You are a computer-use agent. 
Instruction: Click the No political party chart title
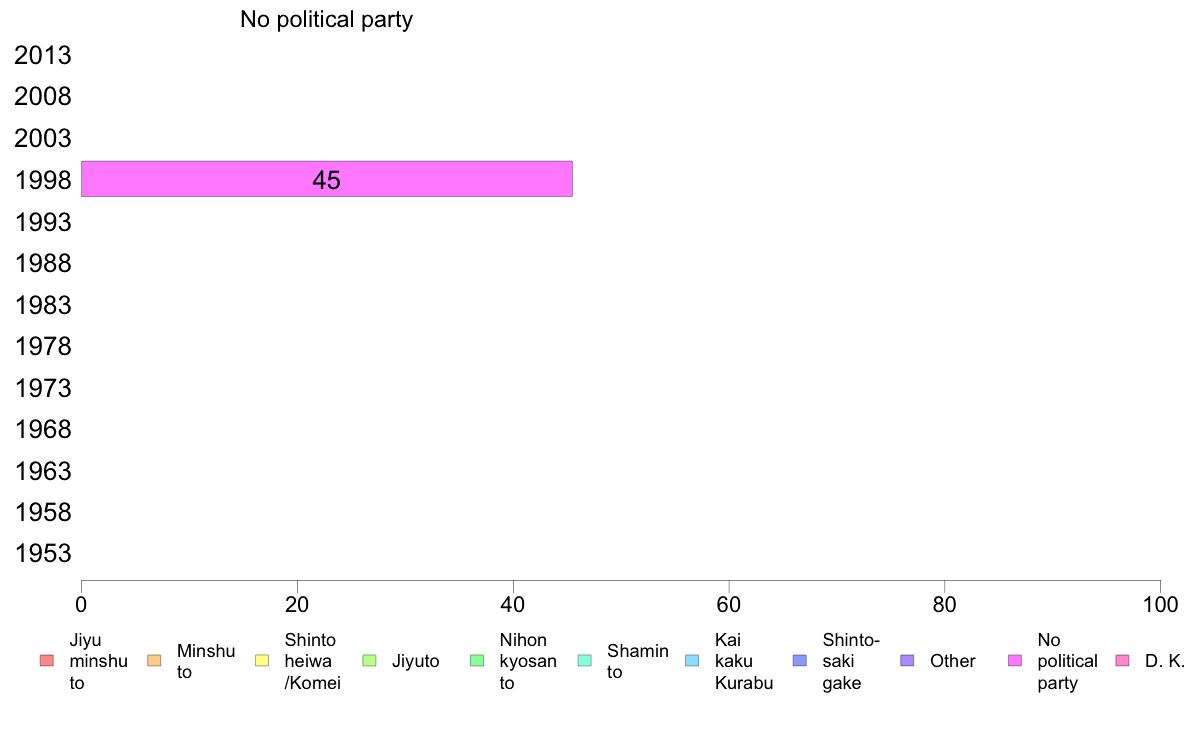pos(327,19)
